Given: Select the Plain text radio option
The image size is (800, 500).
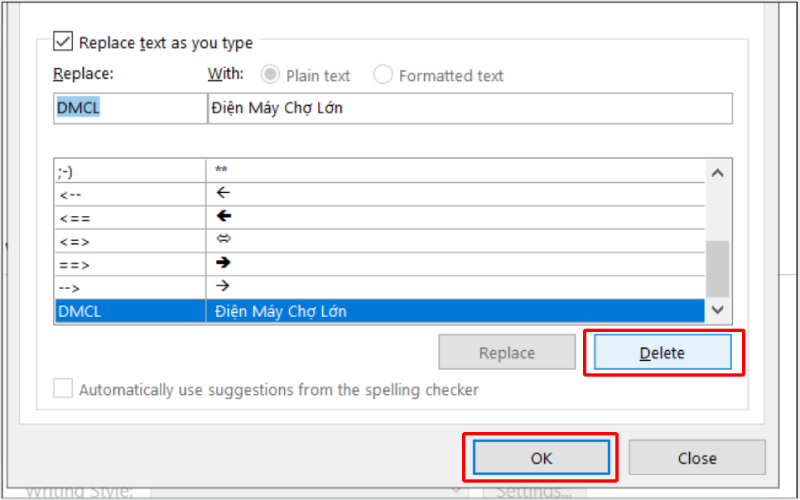Looking at the screenshot, I should (x=270, y=75).
